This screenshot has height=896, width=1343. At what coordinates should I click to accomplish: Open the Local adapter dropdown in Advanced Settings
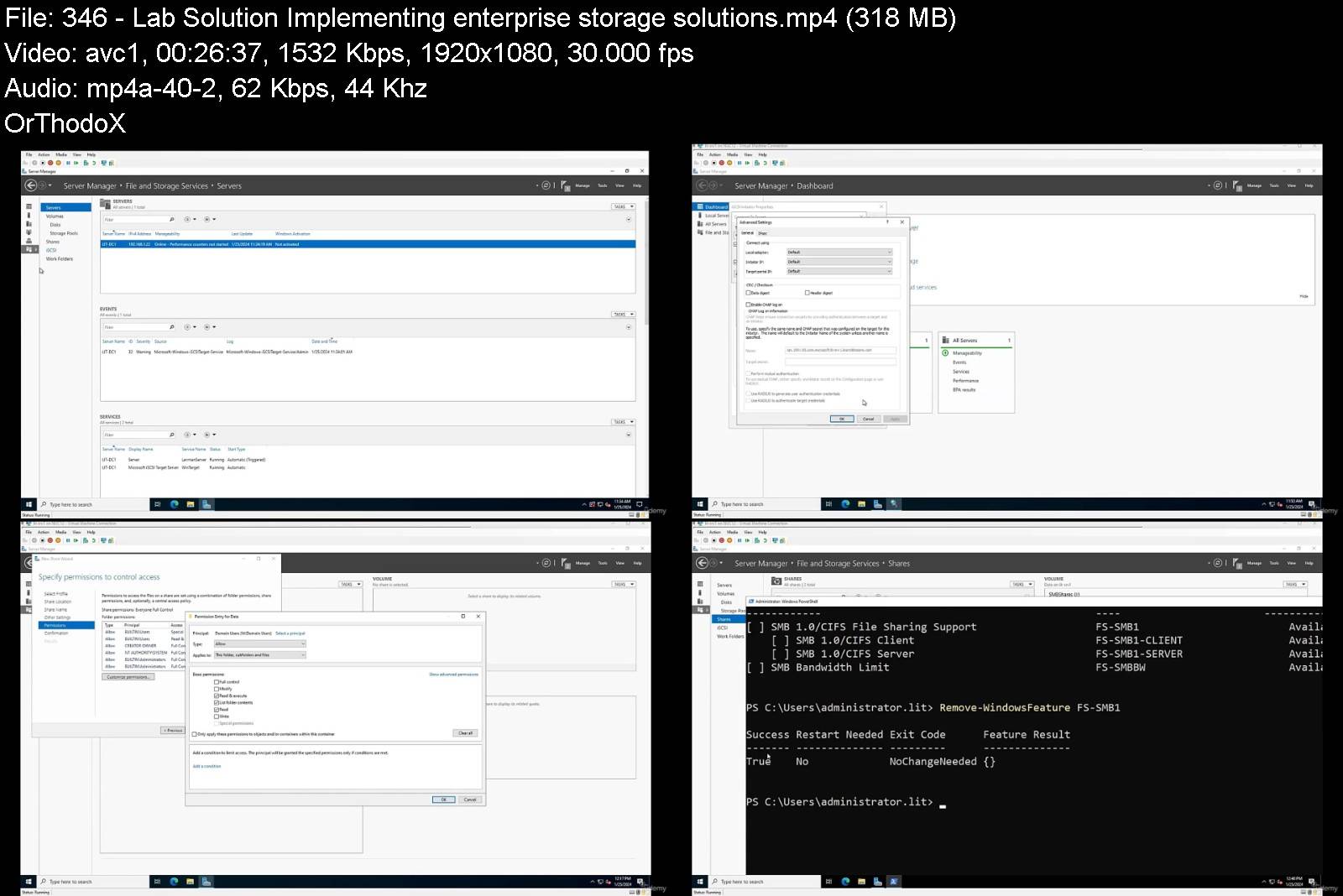coord(839,252)
